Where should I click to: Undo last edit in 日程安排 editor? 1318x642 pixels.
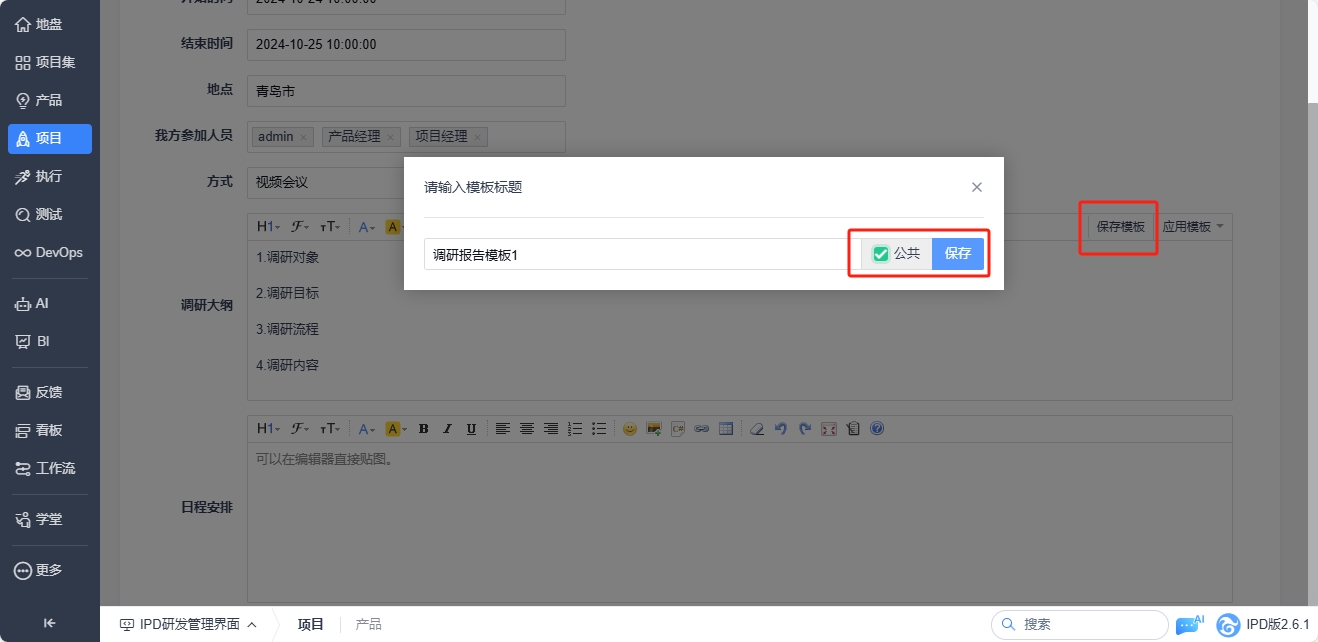click(x=781, y=429)
